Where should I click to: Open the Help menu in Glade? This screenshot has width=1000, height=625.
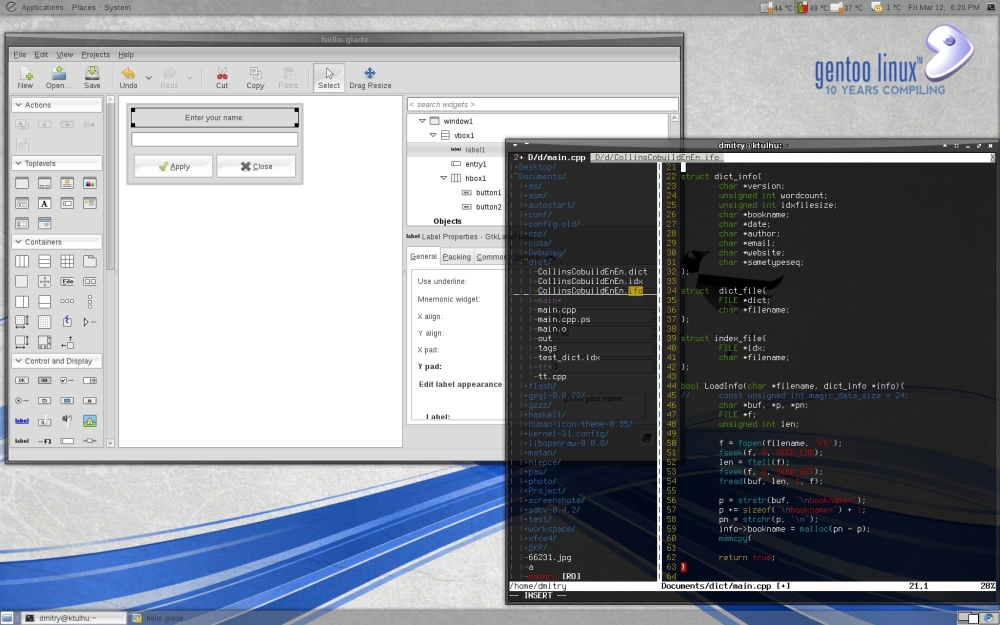pos(126,55)
